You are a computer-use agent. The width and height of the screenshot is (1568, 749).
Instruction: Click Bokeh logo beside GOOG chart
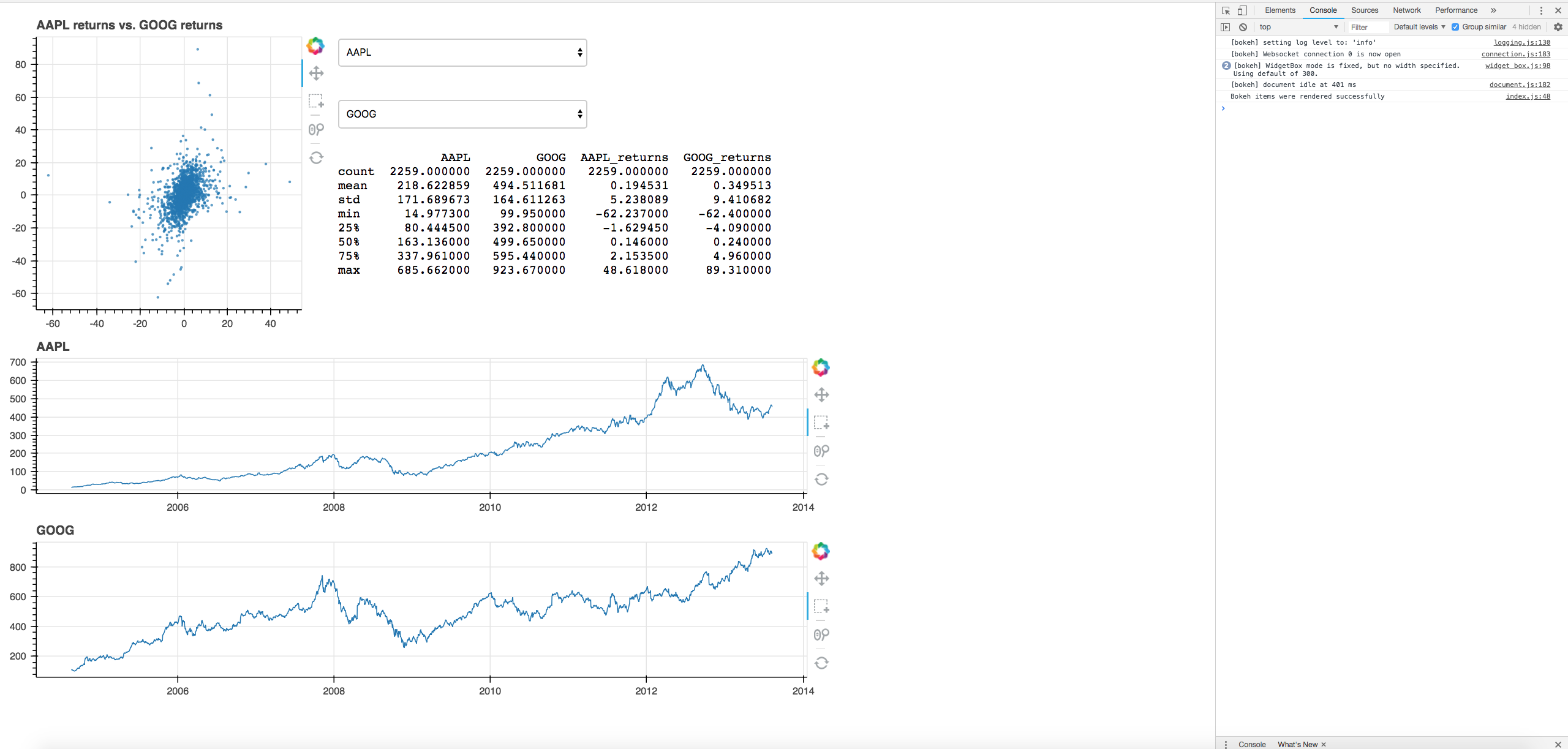pos(821,551)
